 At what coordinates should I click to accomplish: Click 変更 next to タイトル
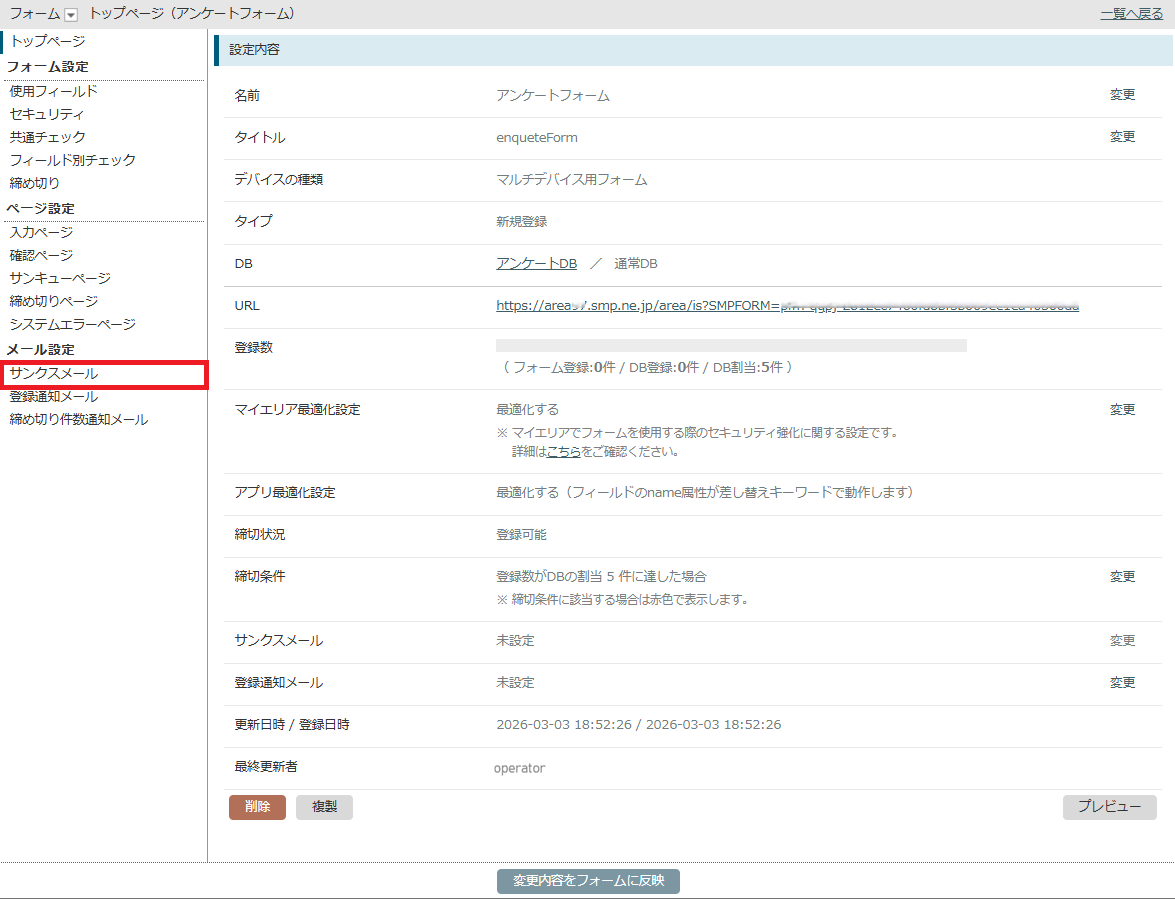[1122, 137]
